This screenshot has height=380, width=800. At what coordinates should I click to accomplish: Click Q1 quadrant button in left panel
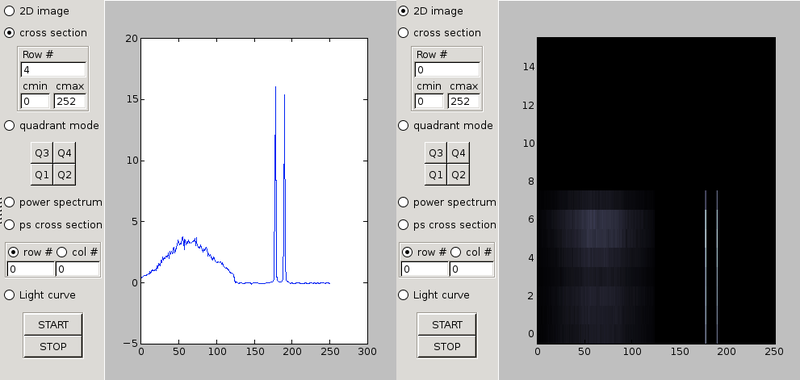(42, 175)
